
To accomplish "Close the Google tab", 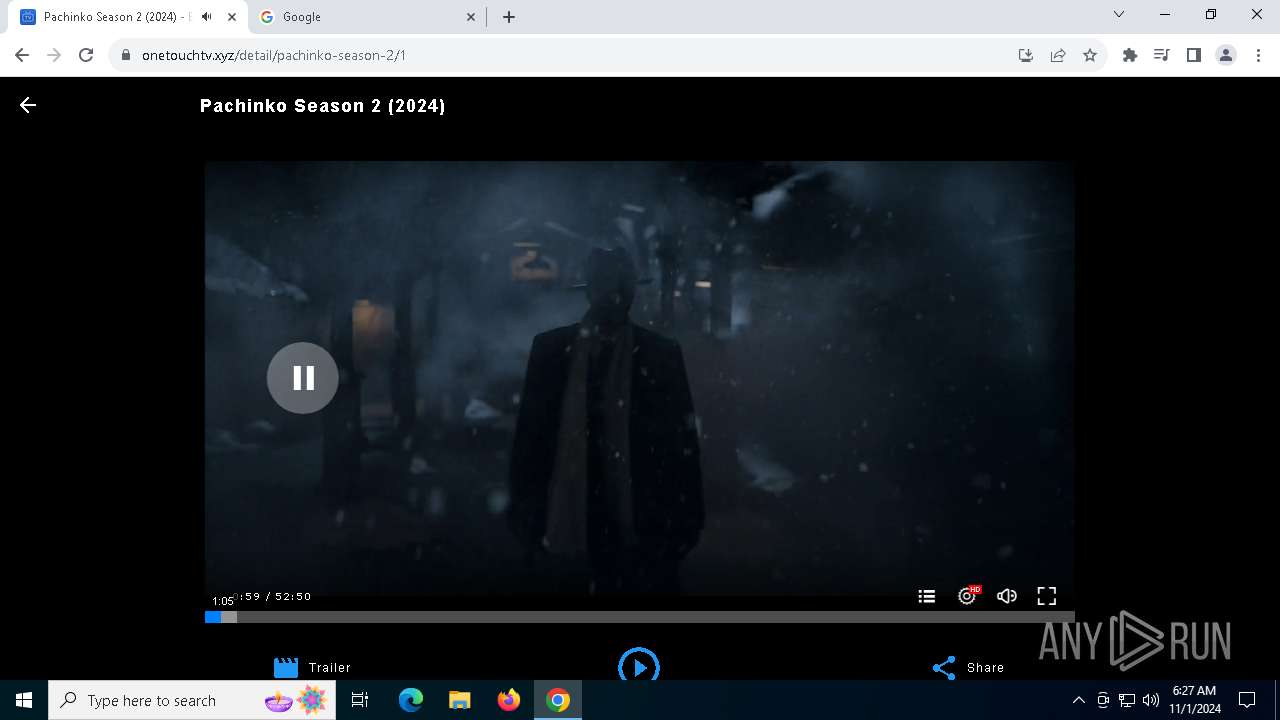I will point(472,17).
